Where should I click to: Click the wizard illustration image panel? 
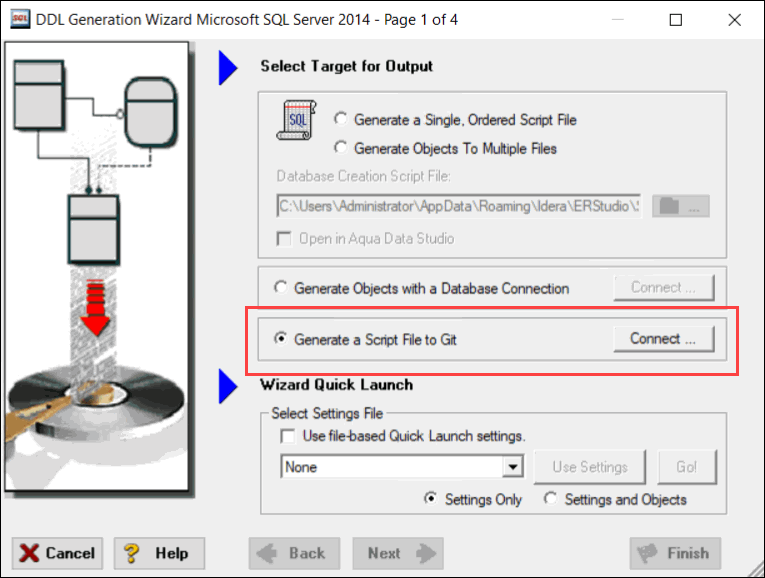[97, 266]
